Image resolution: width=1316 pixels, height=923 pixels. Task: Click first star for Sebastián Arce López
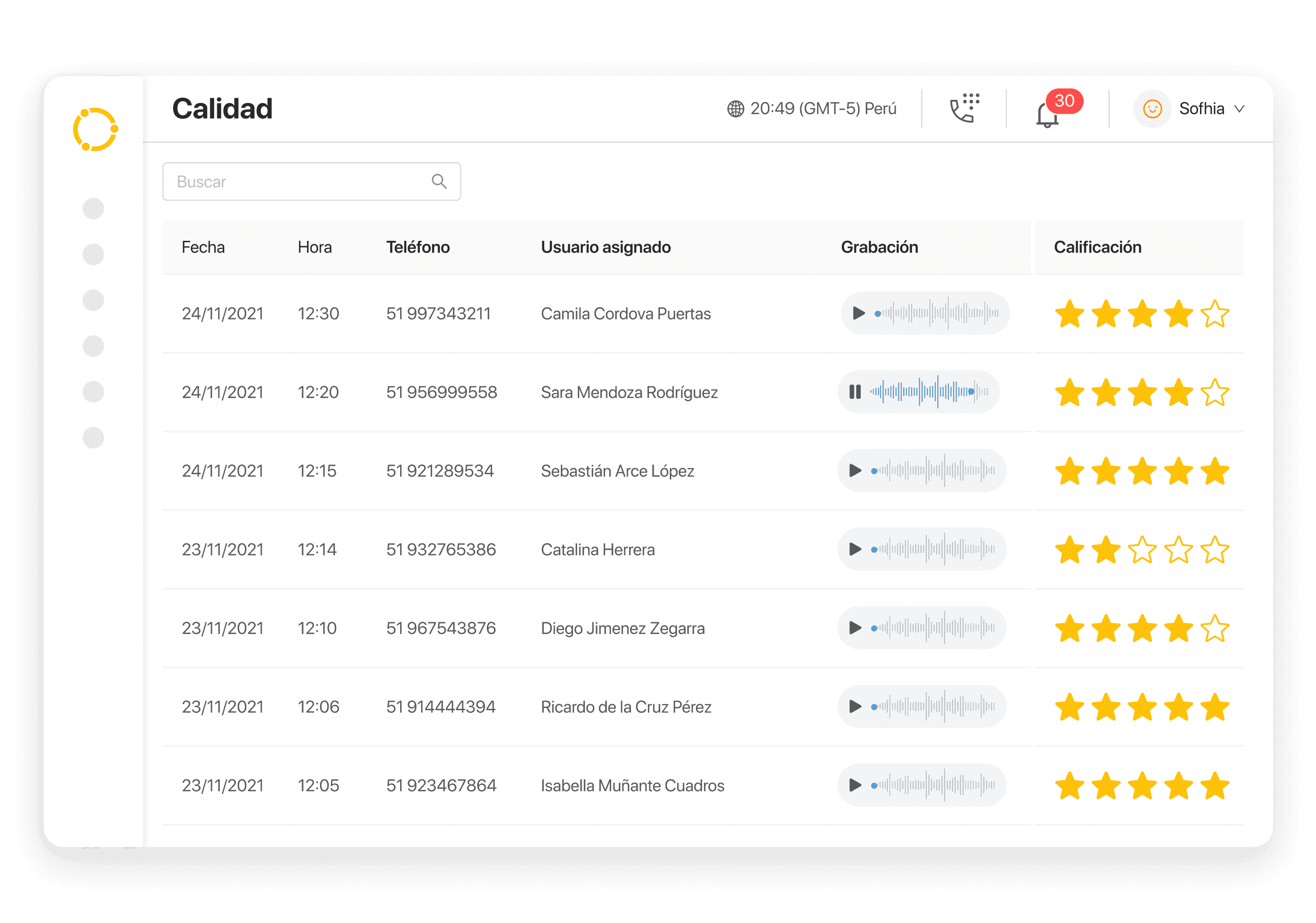click(x=1070, y=471)
